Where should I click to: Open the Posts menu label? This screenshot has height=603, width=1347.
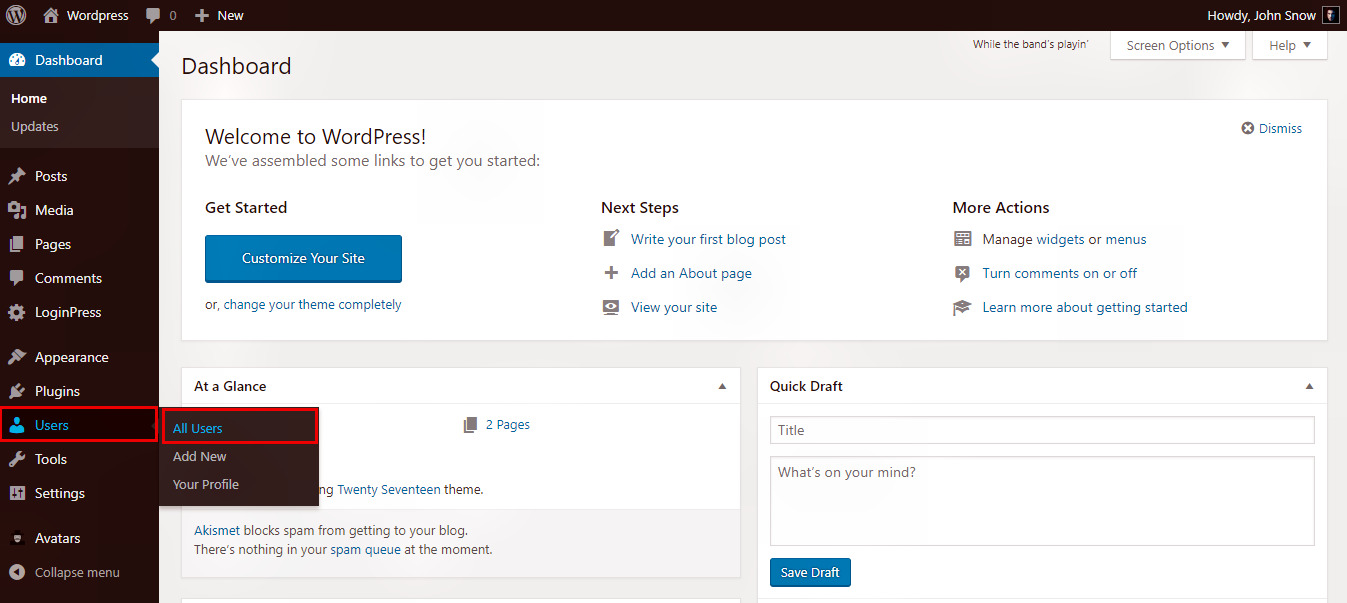(51, 176)
